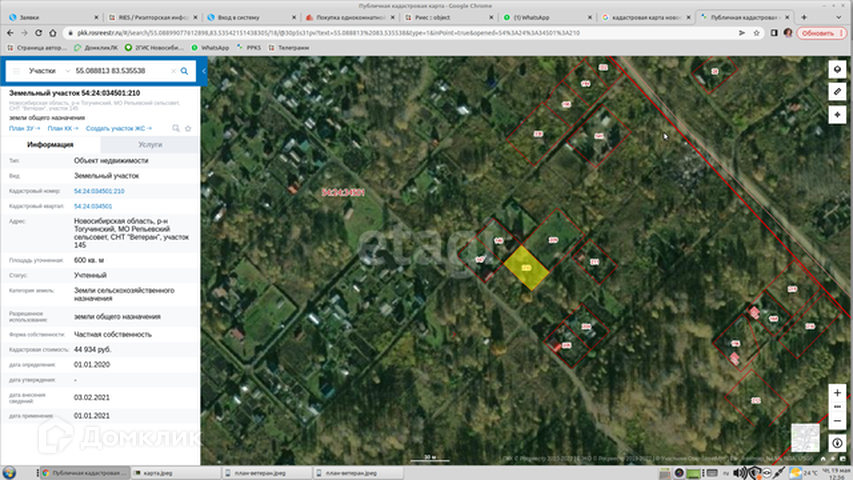This screenshot has width=853, height=480.
Task: Clear the search field with the X
Action: pyautogui.click(x=173, y=71)
